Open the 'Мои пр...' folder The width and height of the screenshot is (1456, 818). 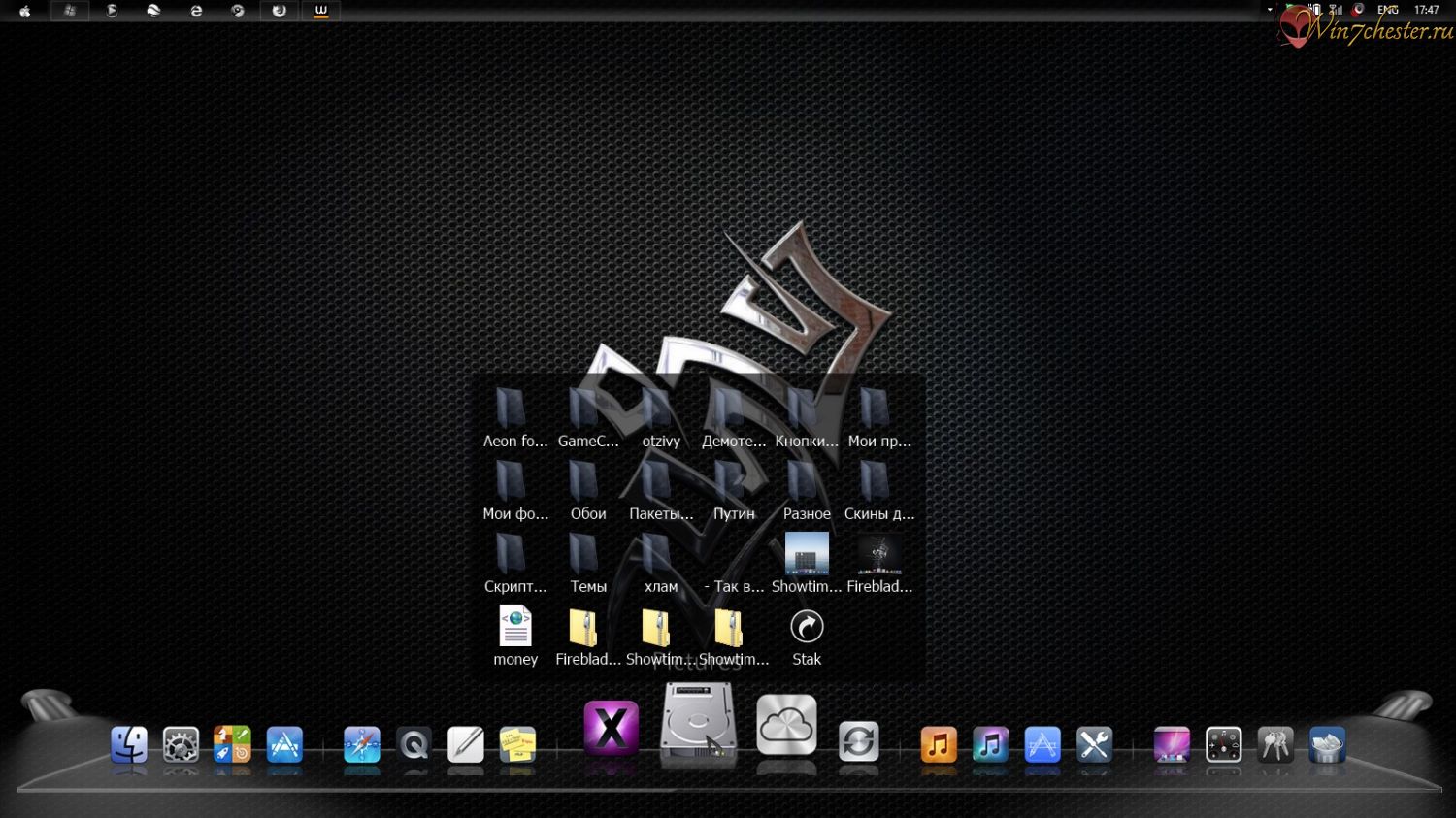coord(879,419)
